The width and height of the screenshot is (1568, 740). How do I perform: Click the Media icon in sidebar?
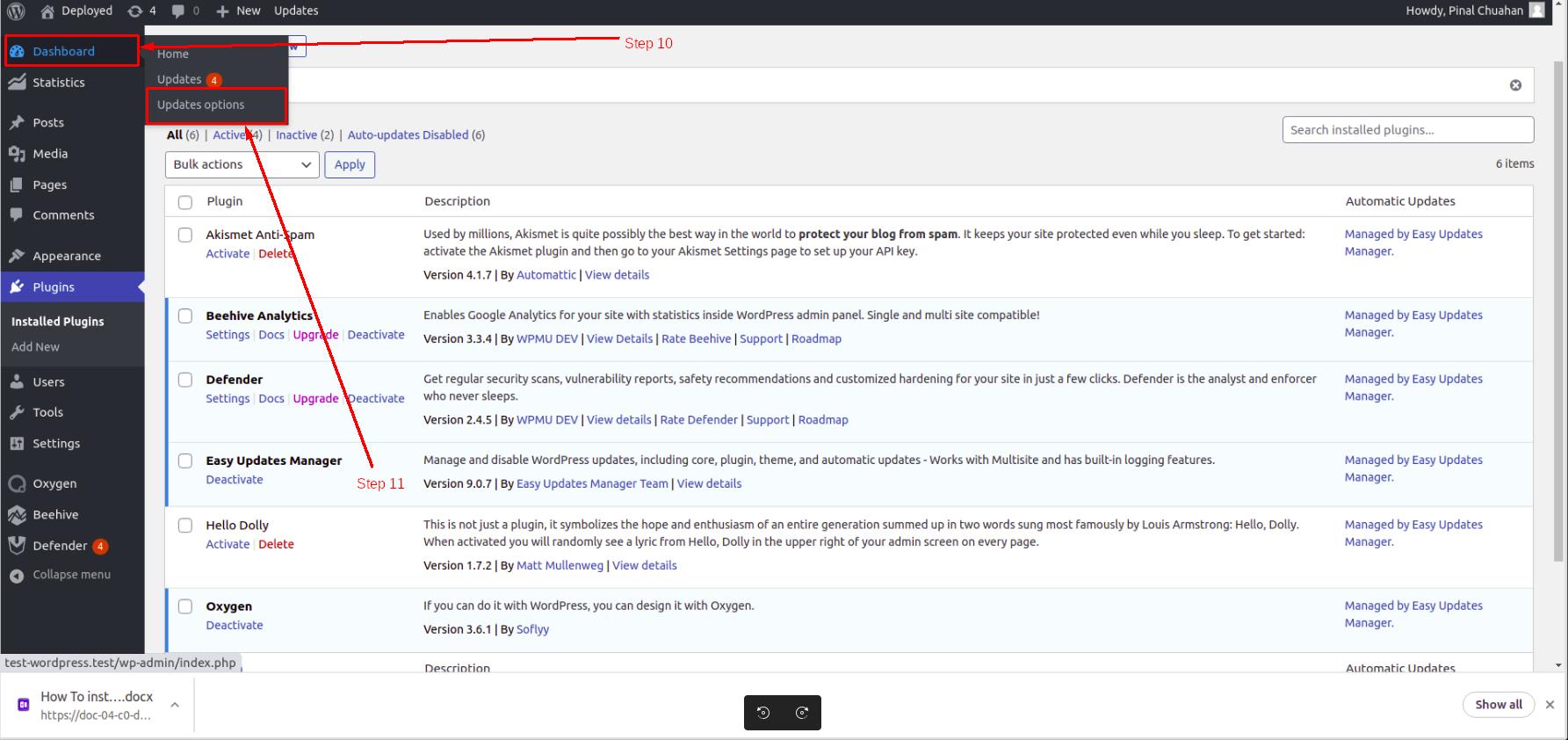[x=17, y=154]
